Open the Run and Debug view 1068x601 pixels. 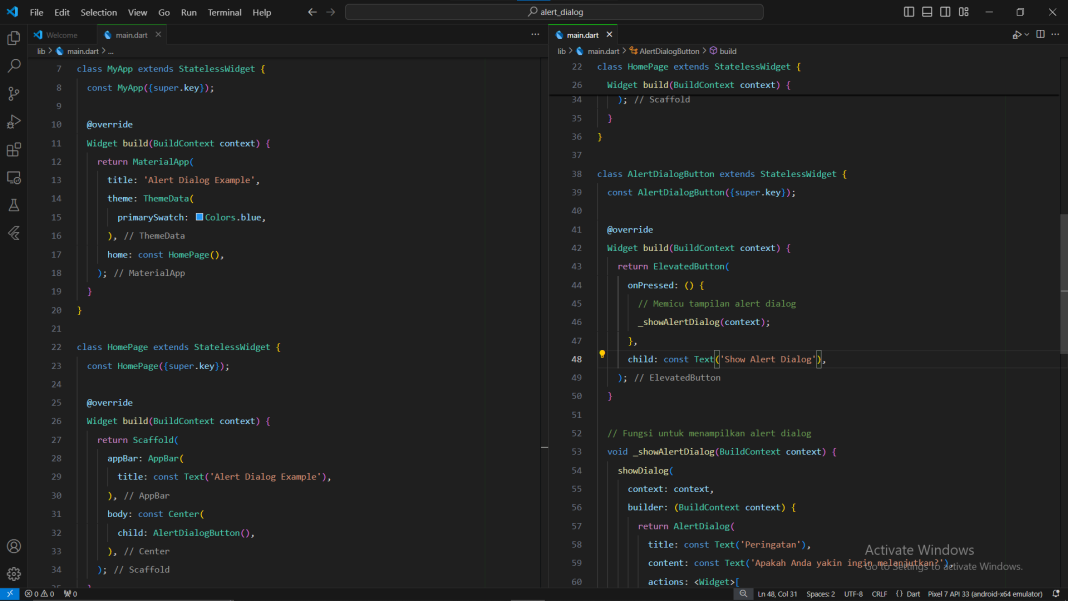(x=13, y=123)
